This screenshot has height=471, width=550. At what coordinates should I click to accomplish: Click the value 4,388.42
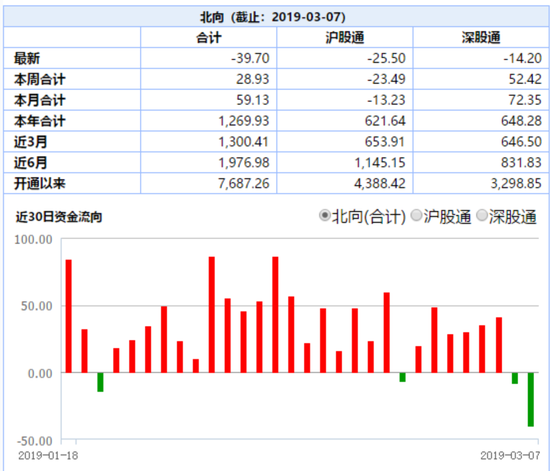[x=380, y=183]
